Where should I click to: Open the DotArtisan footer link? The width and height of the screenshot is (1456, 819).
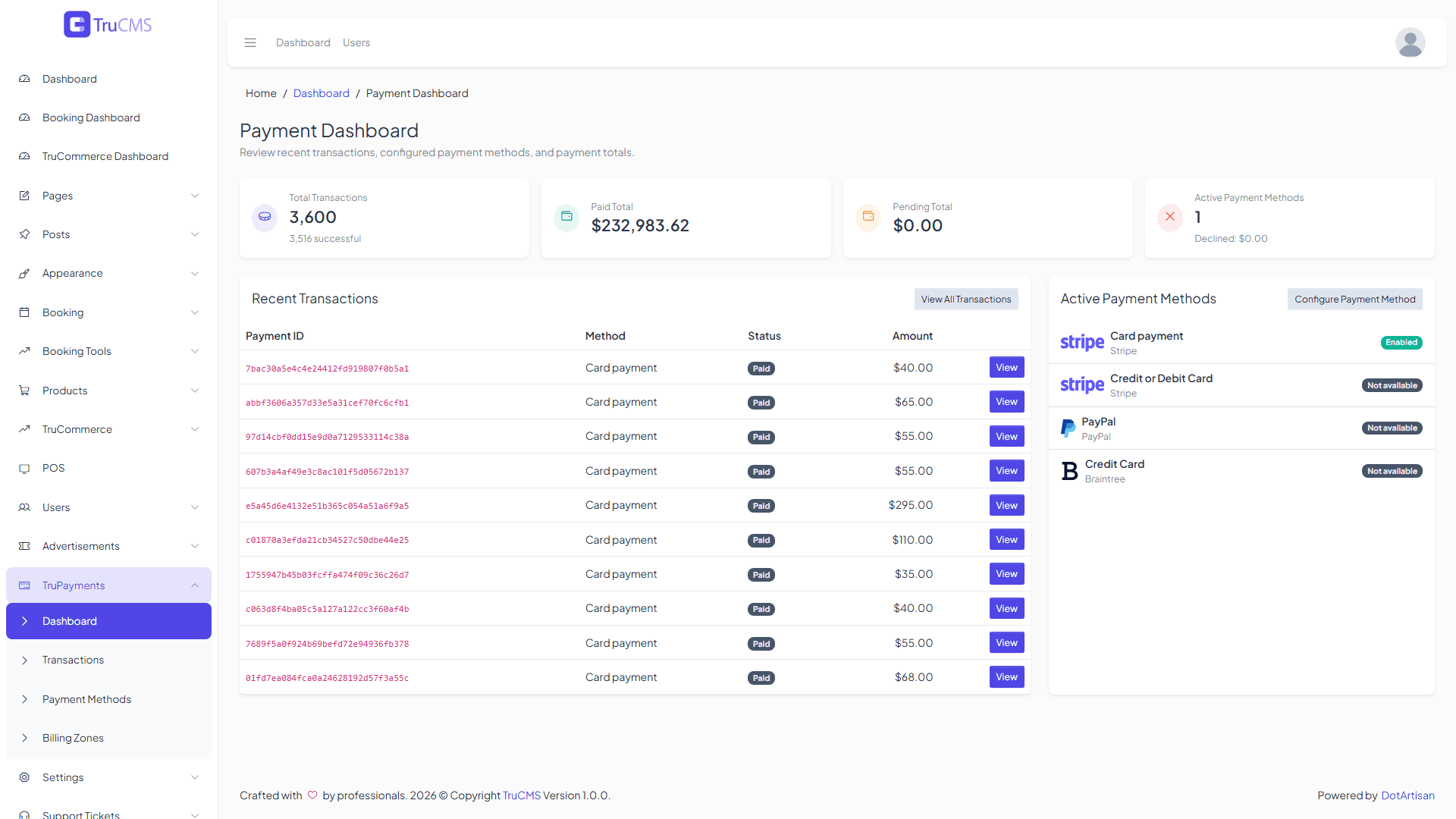pos(1407,795)
